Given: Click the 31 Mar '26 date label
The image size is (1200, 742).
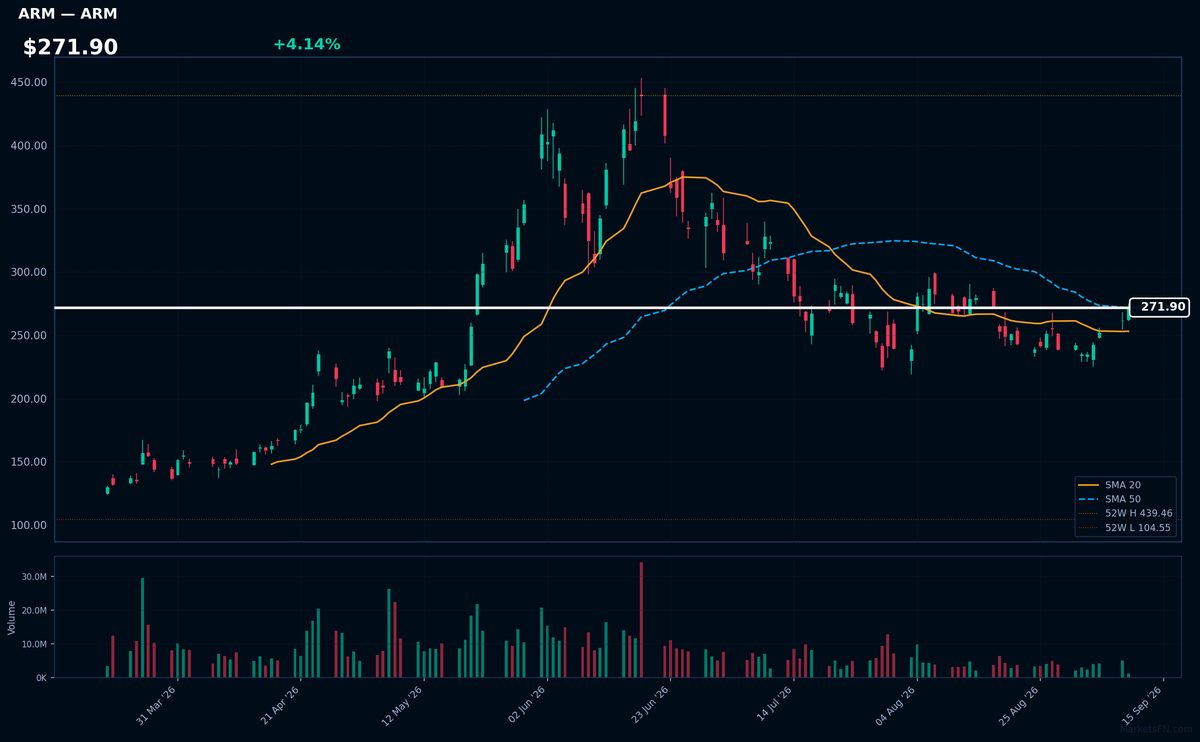Looking at the screenshot, I should tap(156, 705).
